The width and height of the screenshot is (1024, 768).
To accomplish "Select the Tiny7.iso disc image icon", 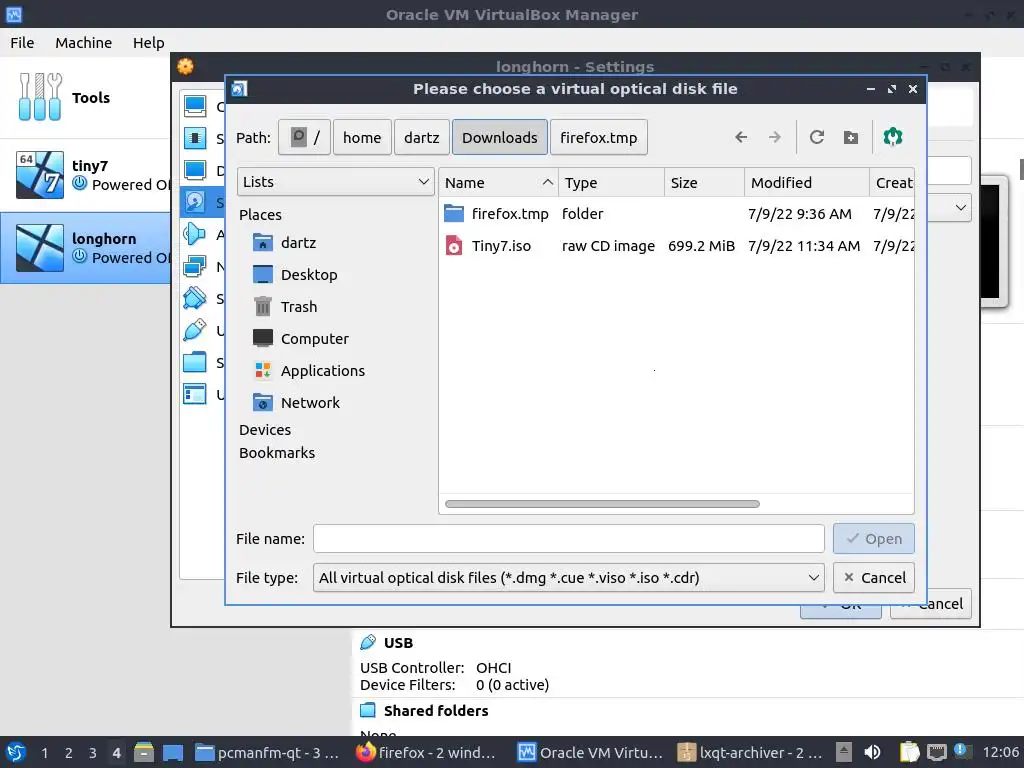I will coord(453,246).
